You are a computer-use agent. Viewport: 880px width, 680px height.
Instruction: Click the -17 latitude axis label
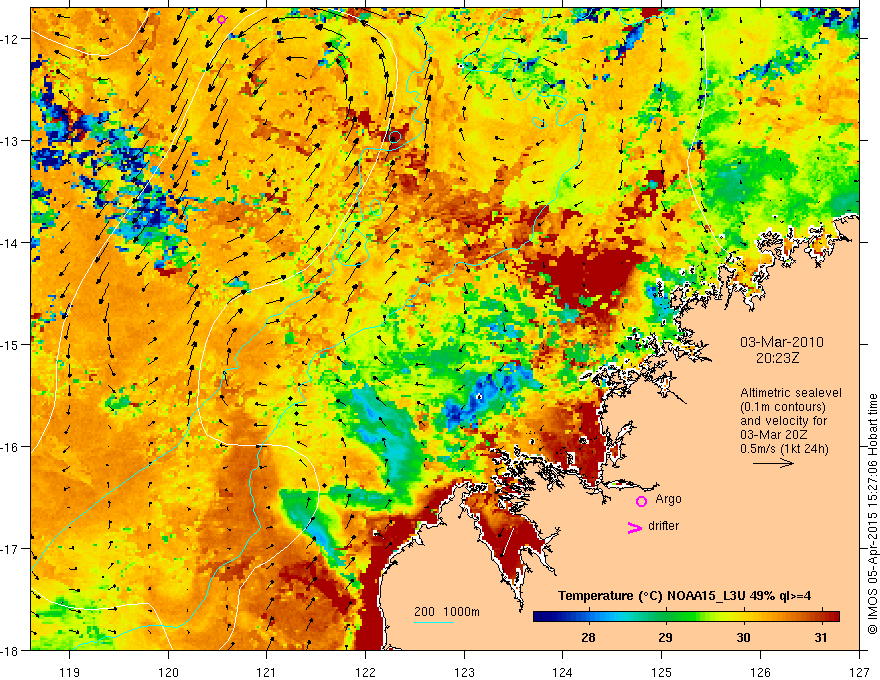(x=11, y=549)
